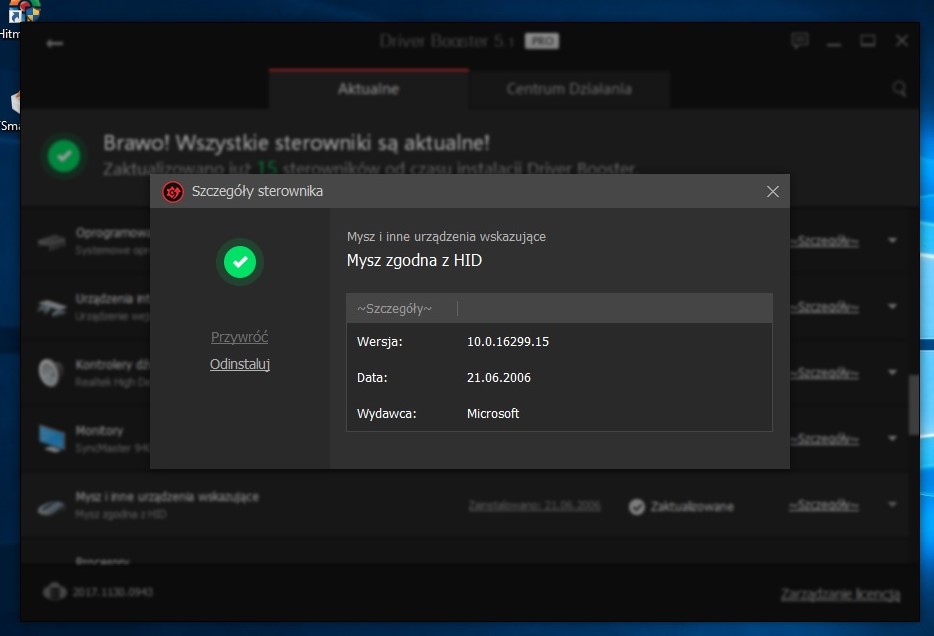Minimize the Driver Booster window
This screenshot has height=636, width=934.
click(834, 43)
